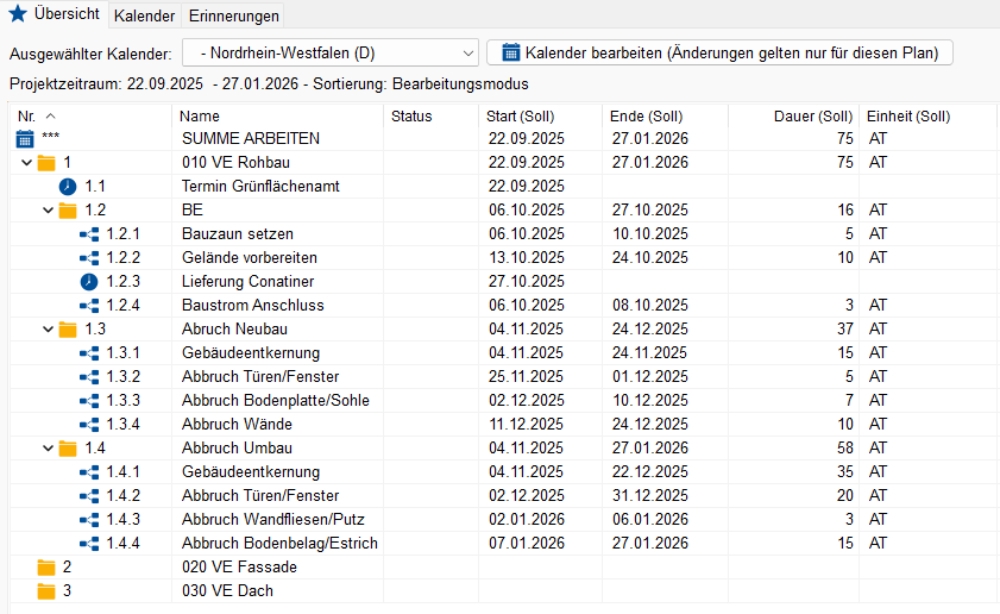Click folder icon of row 1.2 BE

tap(68, 210)
